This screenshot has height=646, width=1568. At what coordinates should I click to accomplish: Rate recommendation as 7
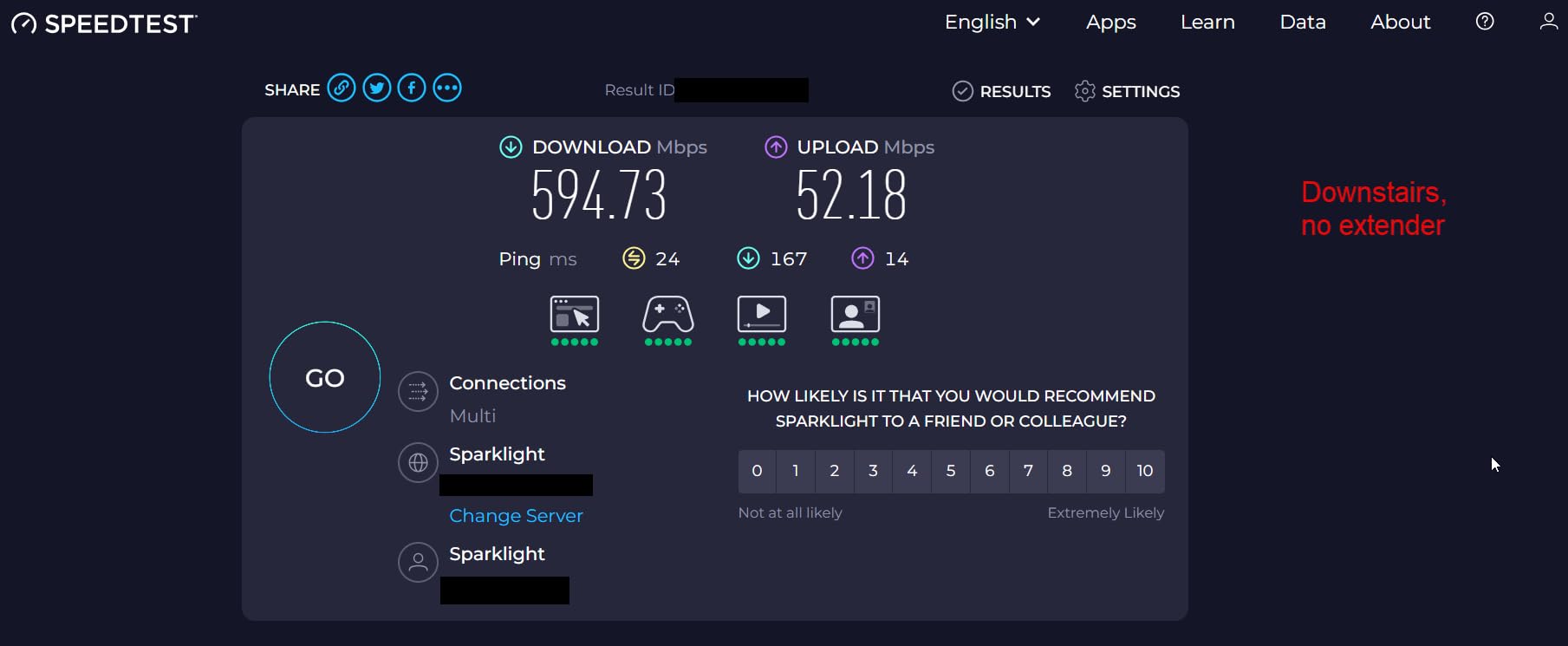1029,471
